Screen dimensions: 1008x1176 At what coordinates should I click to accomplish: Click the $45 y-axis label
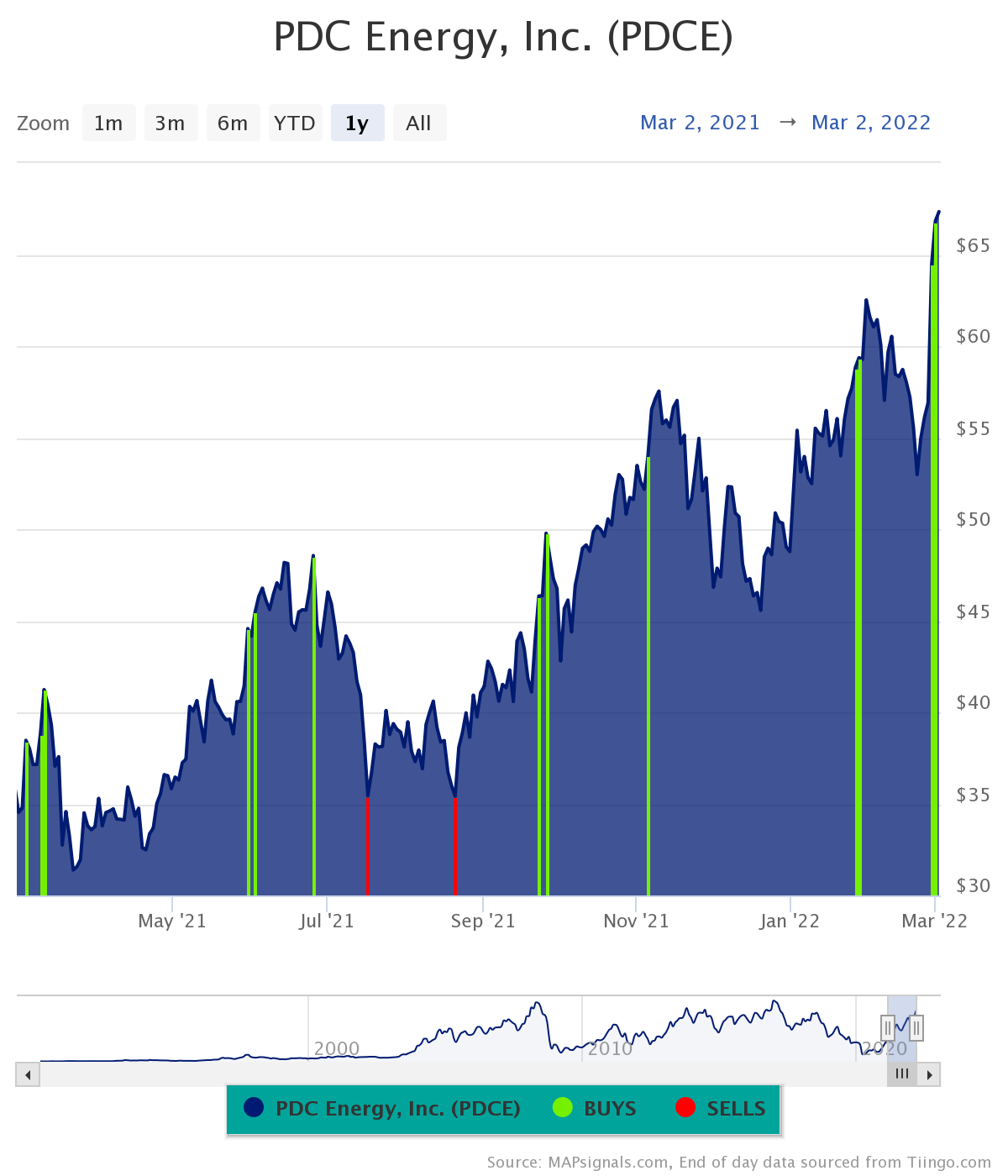974,612
